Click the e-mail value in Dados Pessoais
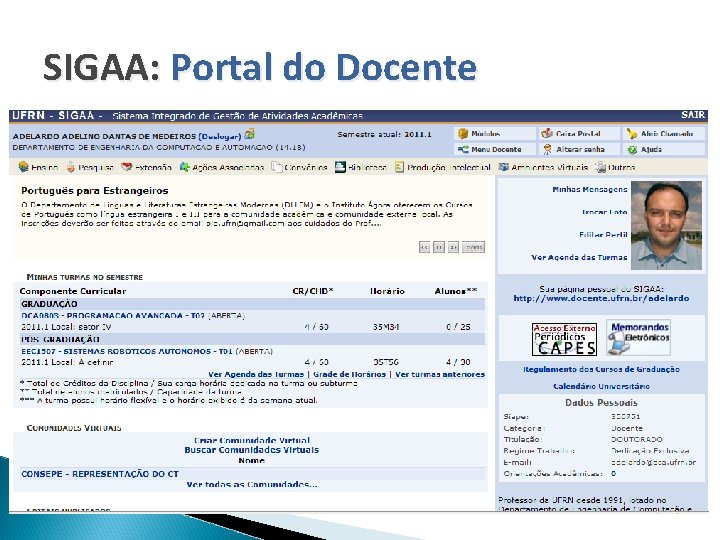This screenshot has width=720, height=540. pos(653,462)
